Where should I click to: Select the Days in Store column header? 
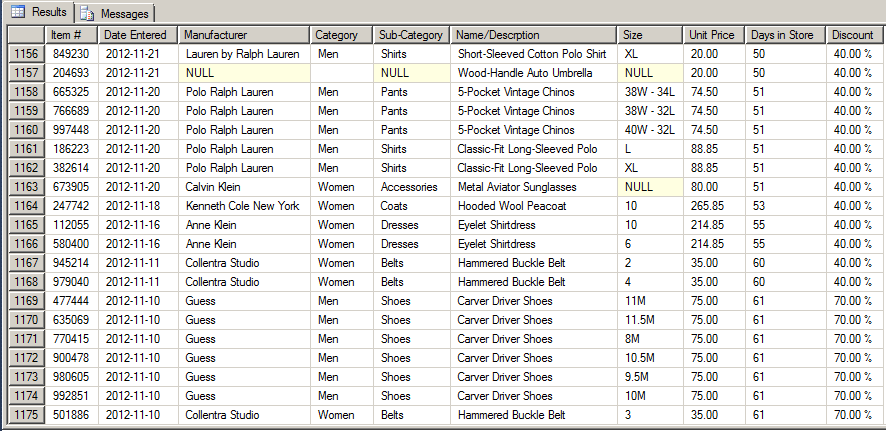(x=785, y=35)
